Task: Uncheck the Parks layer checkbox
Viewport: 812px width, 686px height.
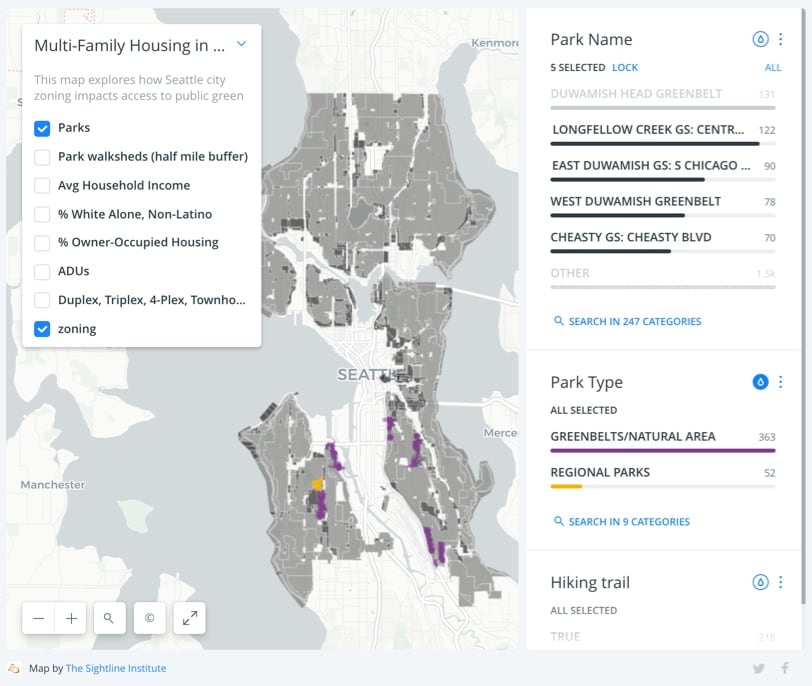Action: 42,128
